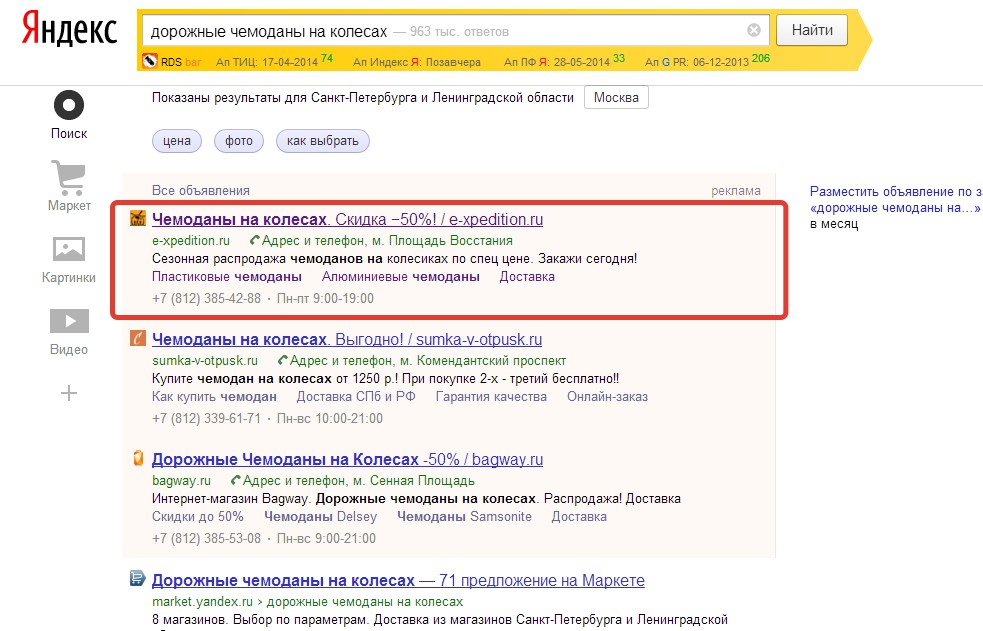Open Онлайн-заказ sitelink
The image size is (983, 631).
(x=607, y=397)
